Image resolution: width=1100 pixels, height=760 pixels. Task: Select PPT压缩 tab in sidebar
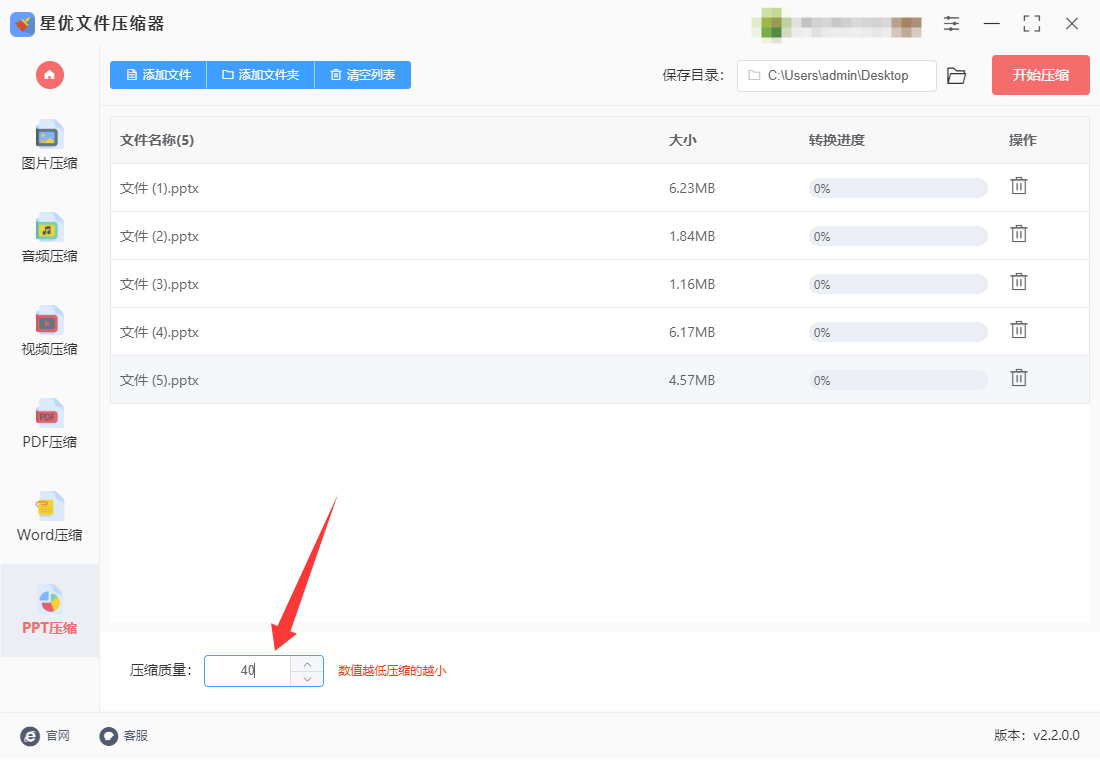49,610
